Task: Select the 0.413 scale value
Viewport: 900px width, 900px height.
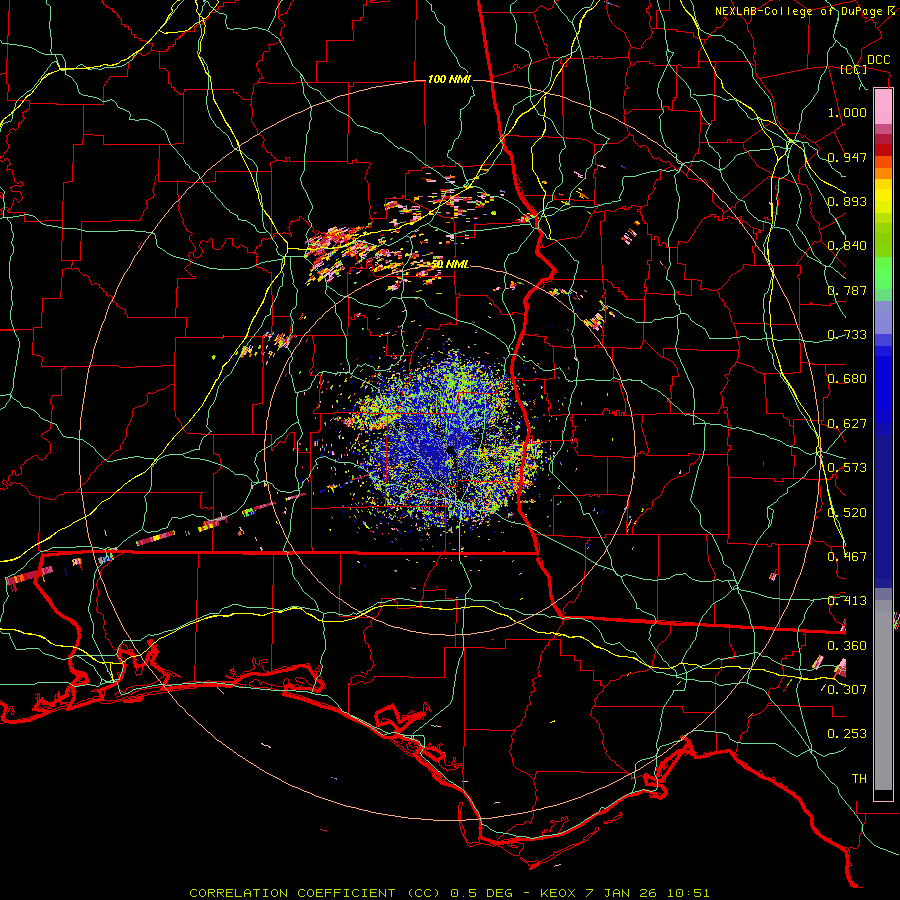Action: [847, 601]
